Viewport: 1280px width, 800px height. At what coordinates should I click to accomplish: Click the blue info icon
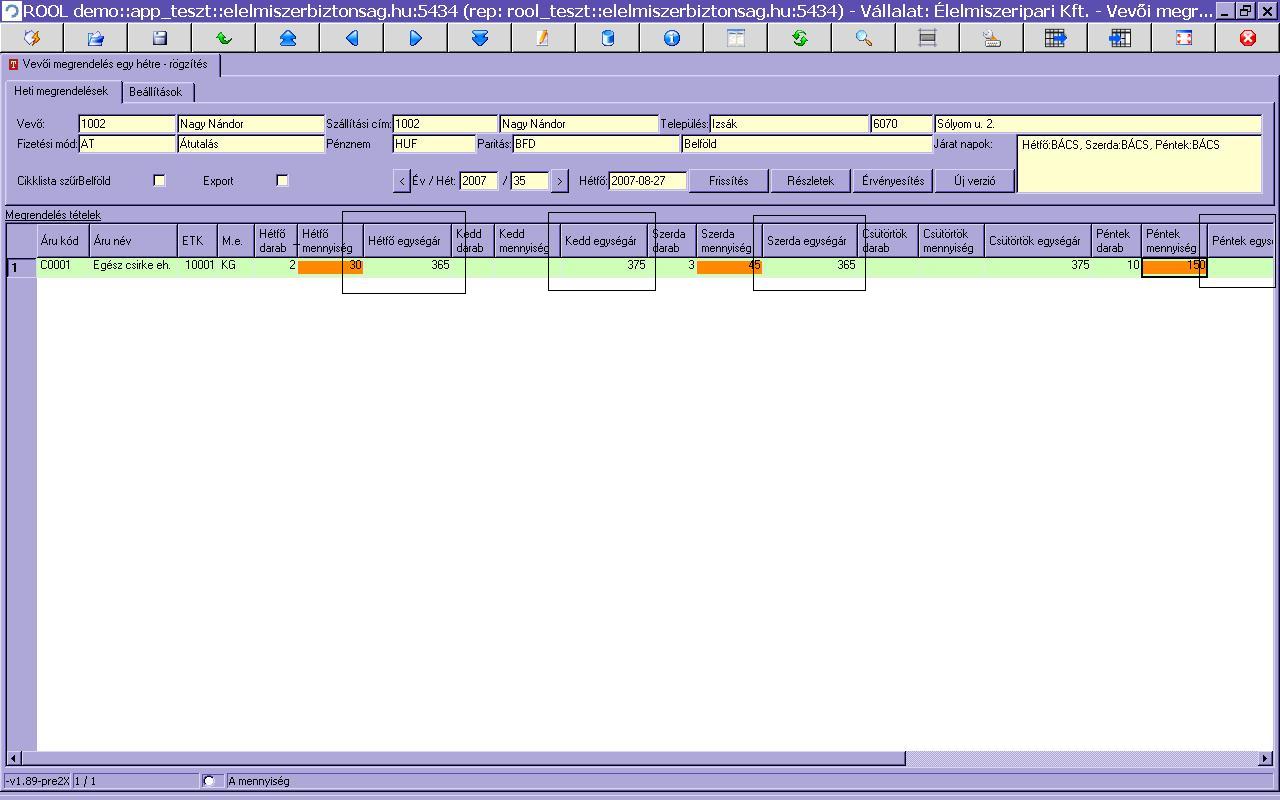point(672,38)
